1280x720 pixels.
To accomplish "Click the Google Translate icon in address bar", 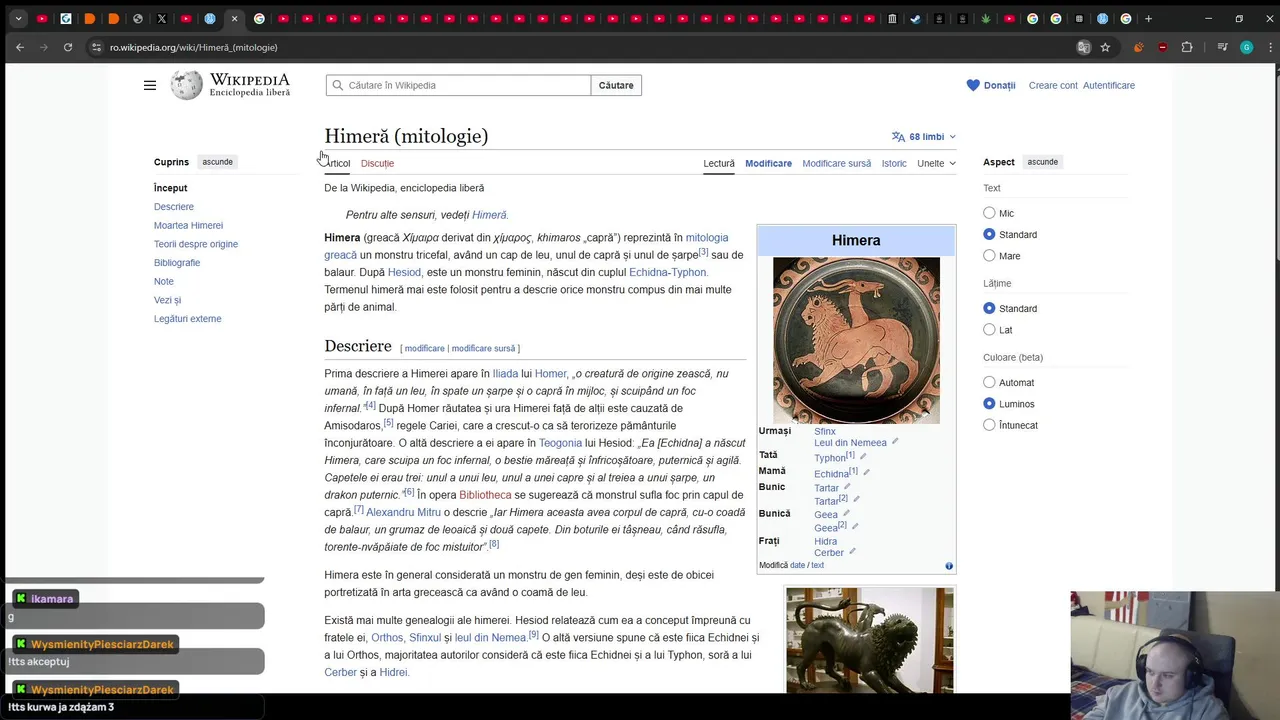I will (x=1083, y=47).
